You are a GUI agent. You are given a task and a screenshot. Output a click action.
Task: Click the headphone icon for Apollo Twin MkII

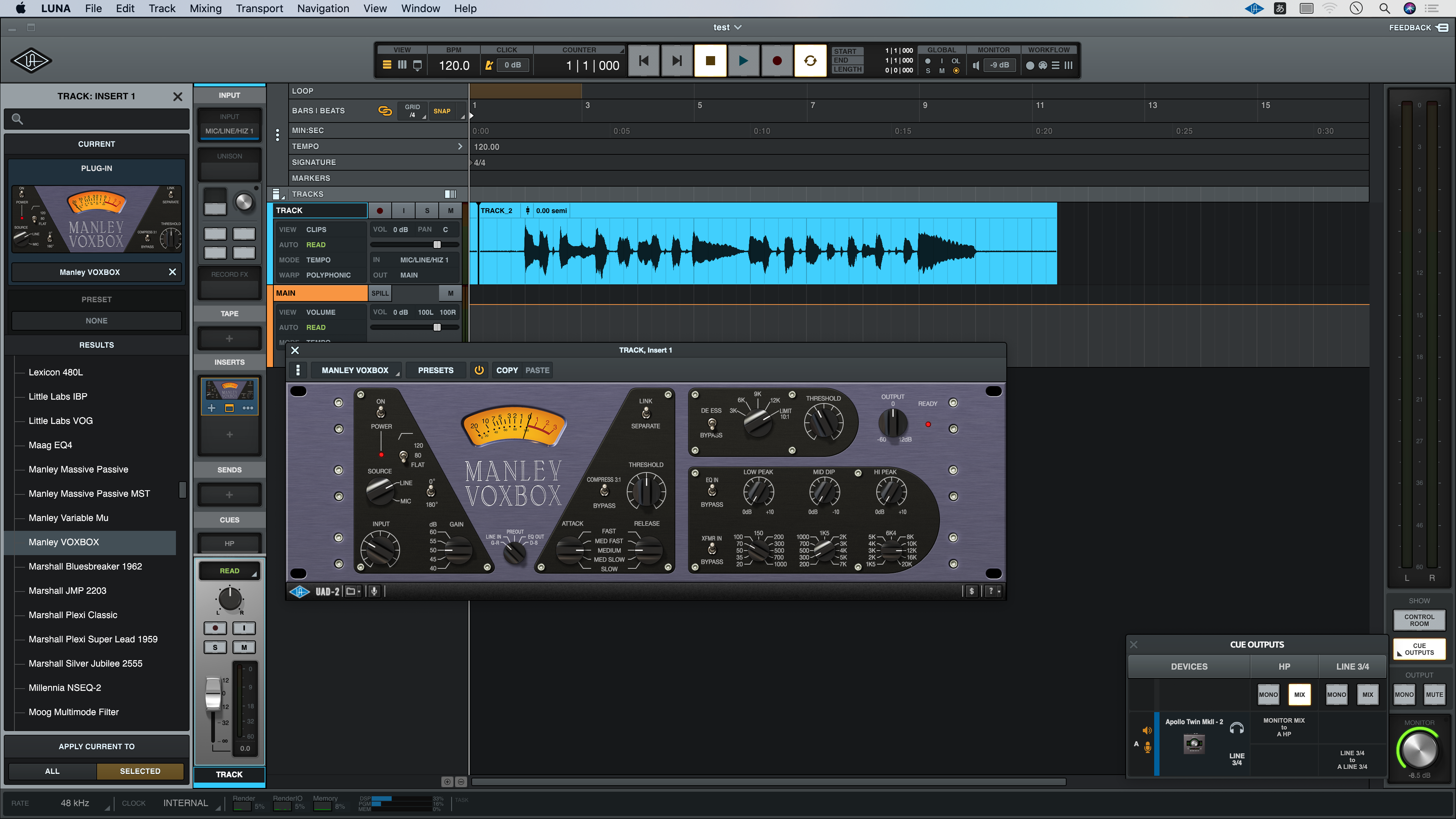point(1236,728)
